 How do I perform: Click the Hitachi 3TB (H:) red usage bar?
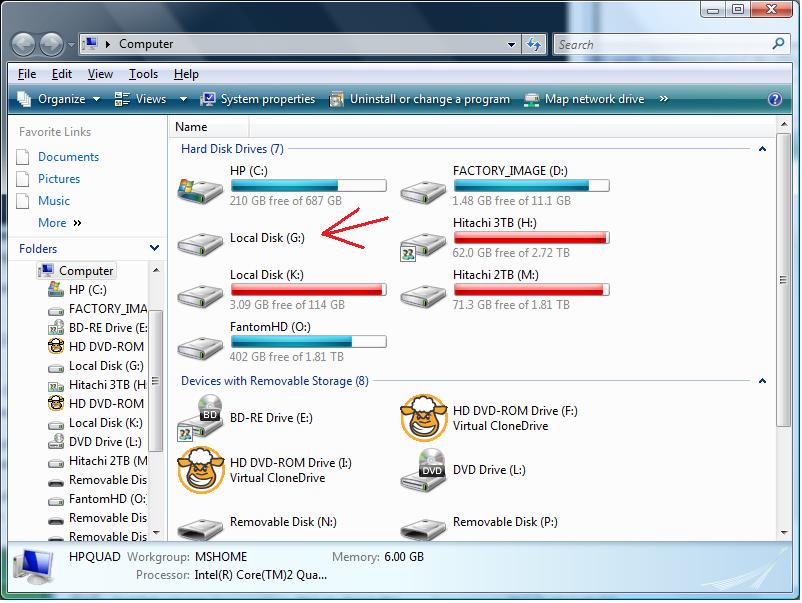tap(531, 237)
